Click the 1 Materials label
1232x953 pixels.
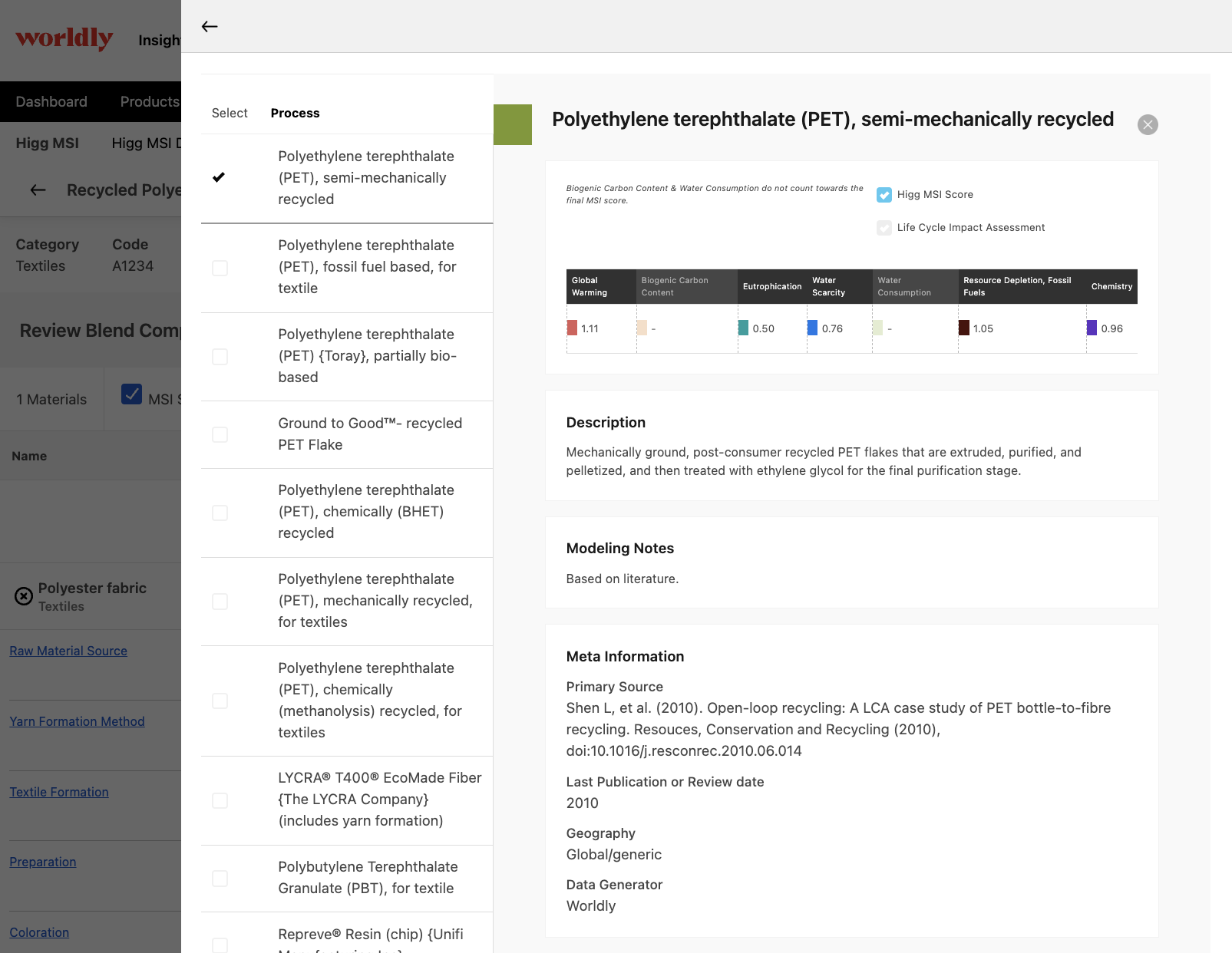click(x=51, y=400)
